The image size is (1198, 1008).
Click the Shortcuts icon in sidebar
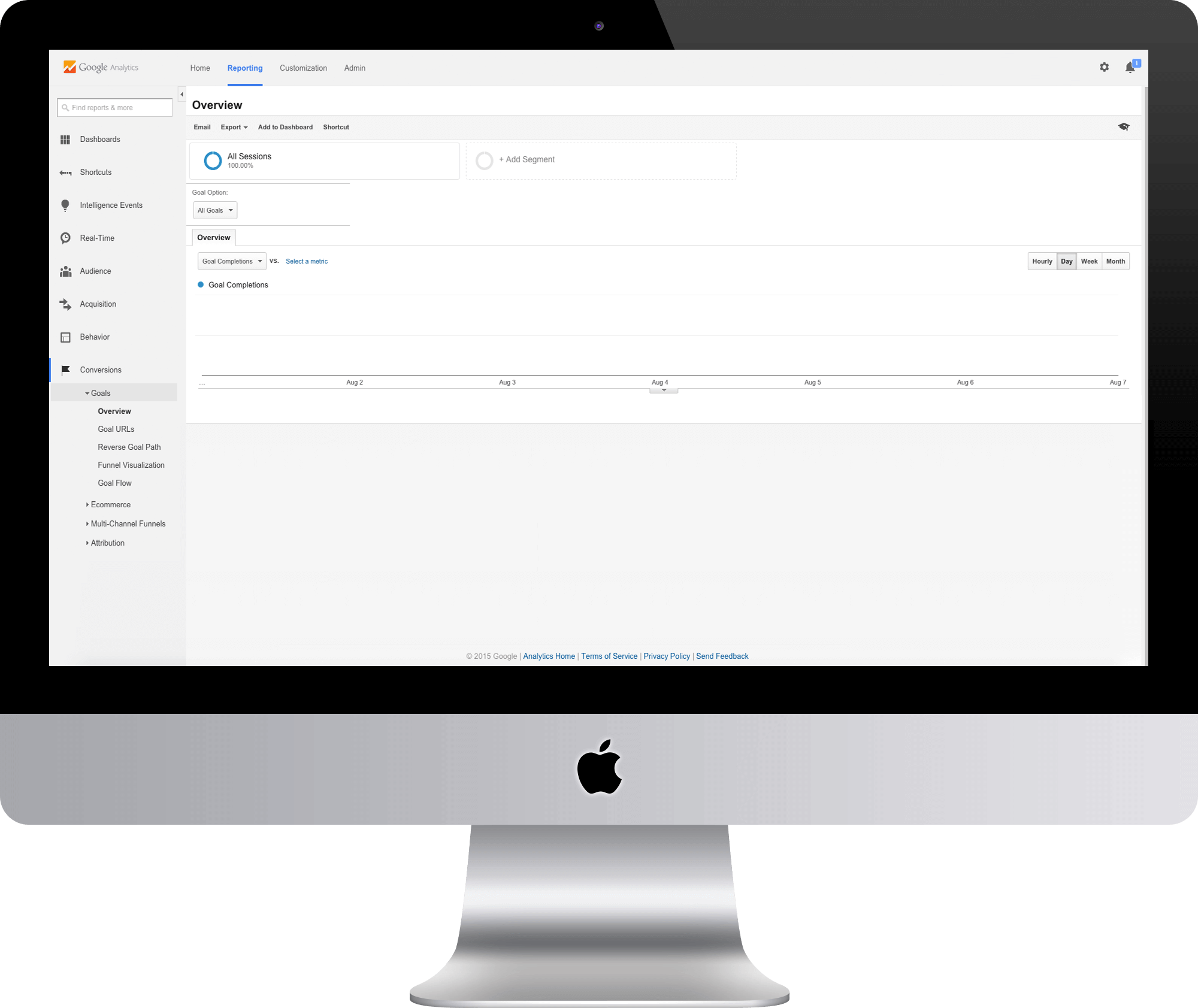tap(65, 172)
